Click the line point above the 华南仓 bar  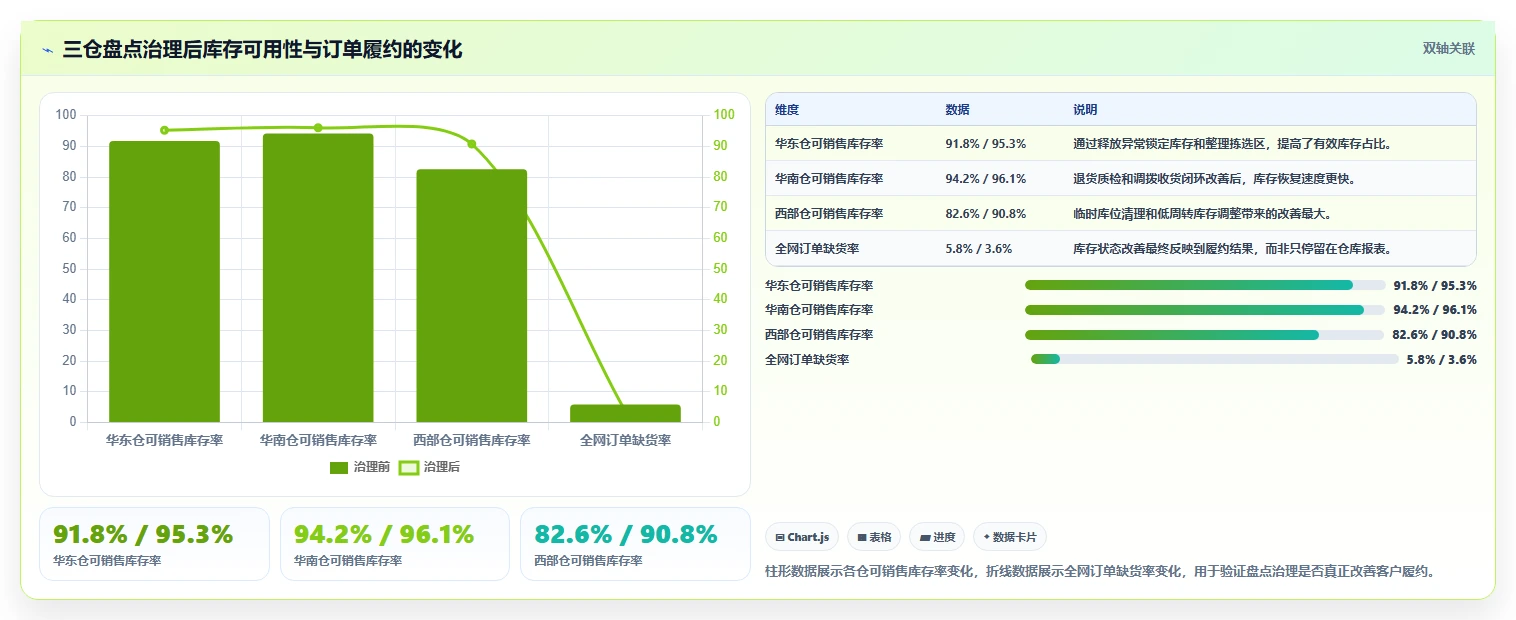click(x=318, y=128)
